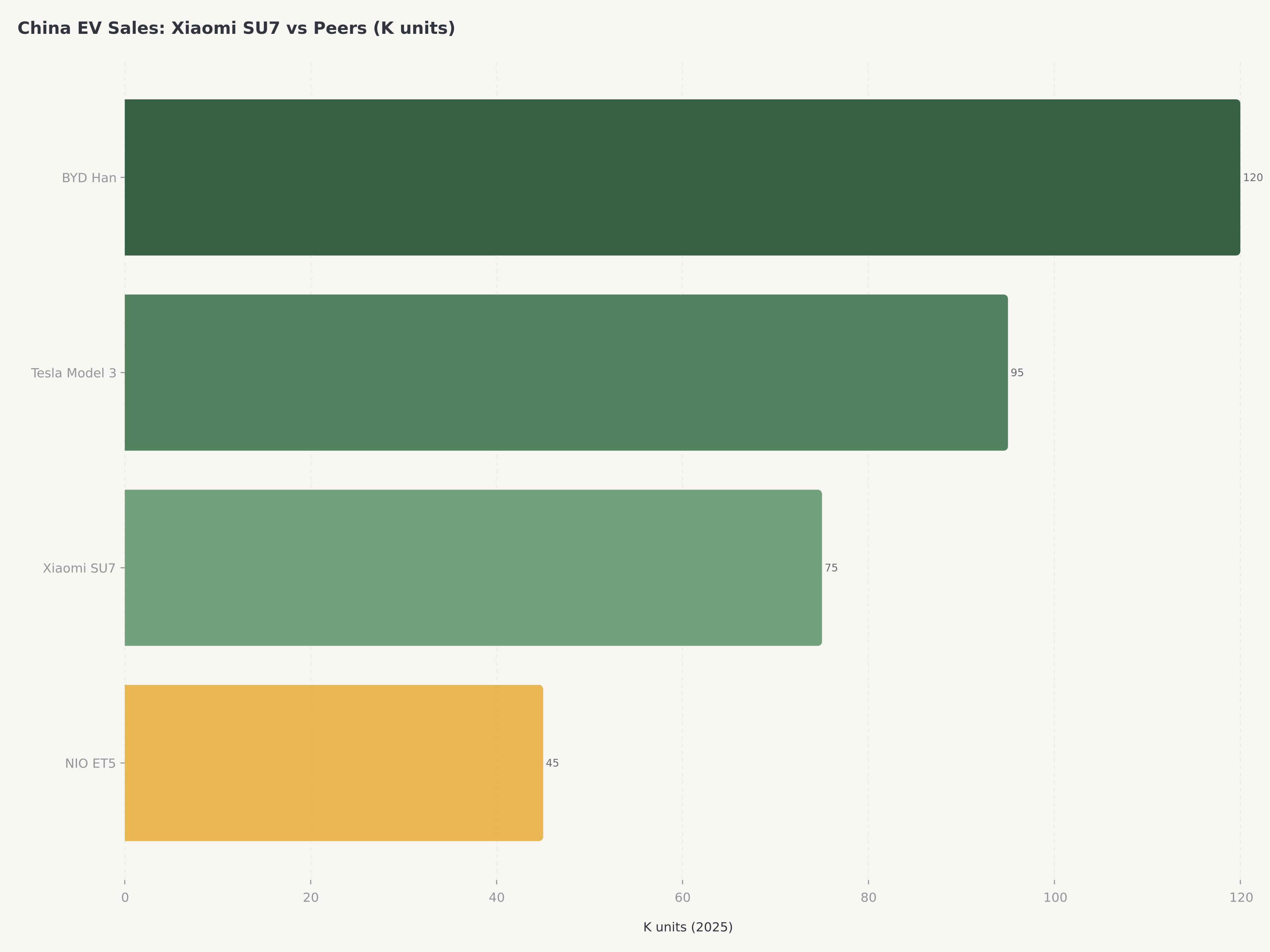
Task: Select the Xiaomi SU7 axis label
Action: pos(79,568)
